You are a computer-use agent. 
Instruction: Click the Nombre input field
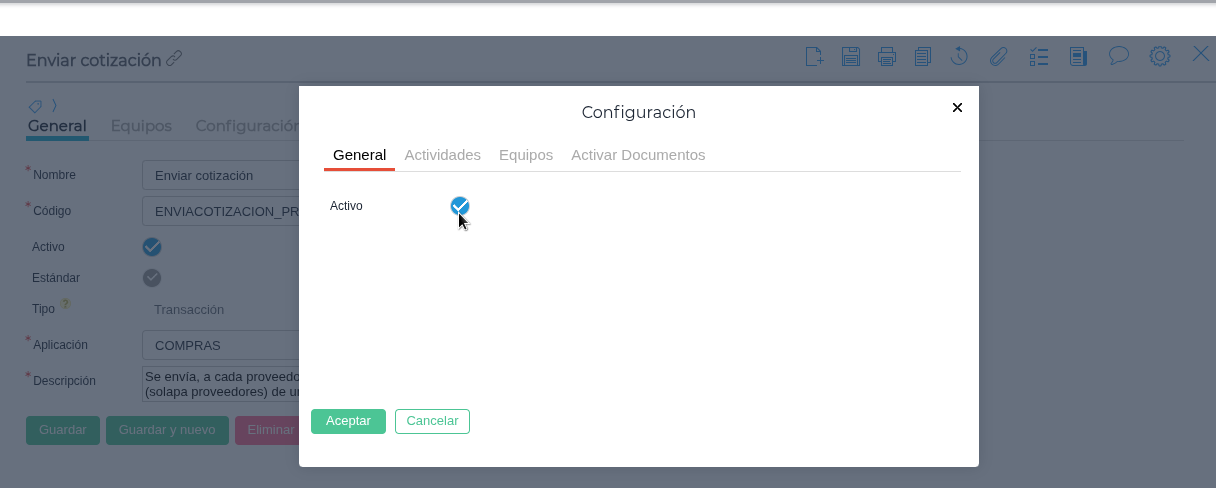click(220, 175)
